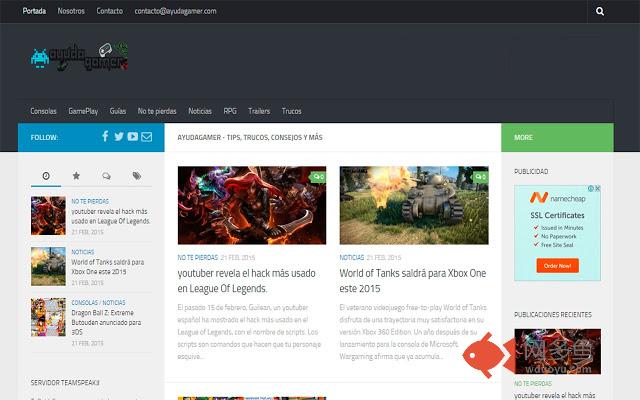Click PUBLICACIONES RECIENTES heading

click(553, 315)
